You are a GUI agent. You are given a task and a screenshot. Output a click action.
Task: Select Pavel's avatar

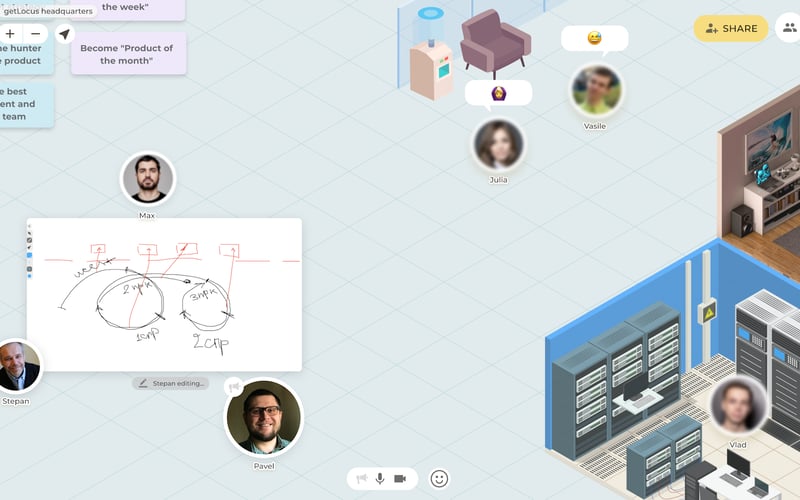pos(264,417)
